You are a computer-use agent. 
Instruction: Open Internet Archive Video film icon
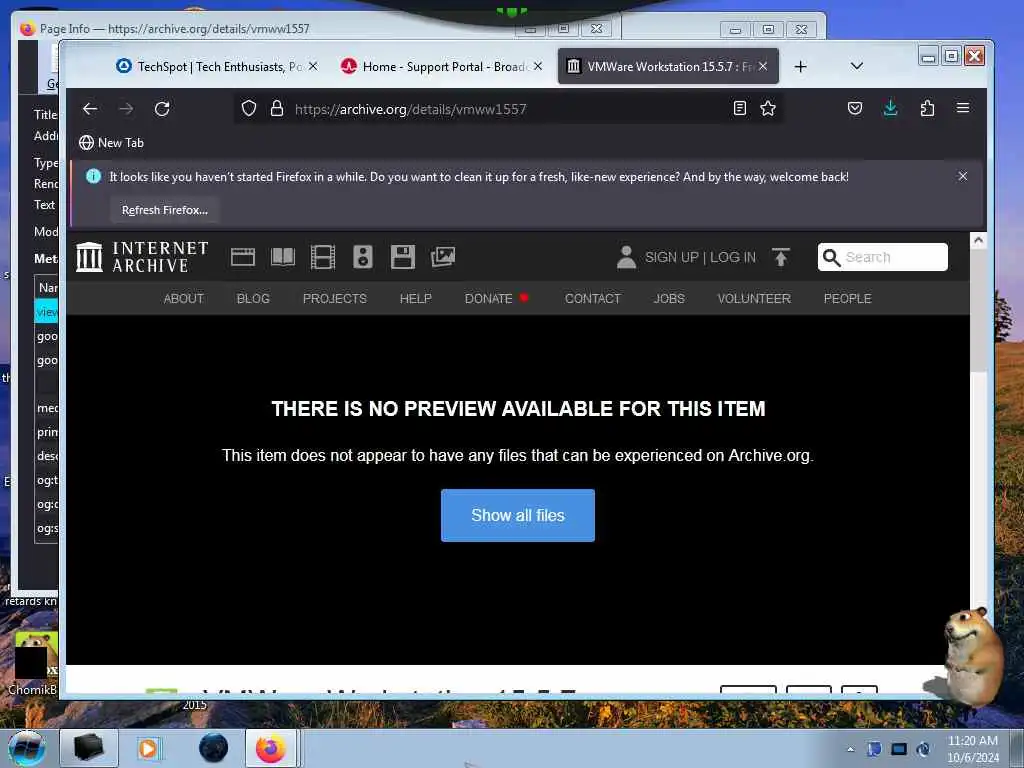pos(323,257)
